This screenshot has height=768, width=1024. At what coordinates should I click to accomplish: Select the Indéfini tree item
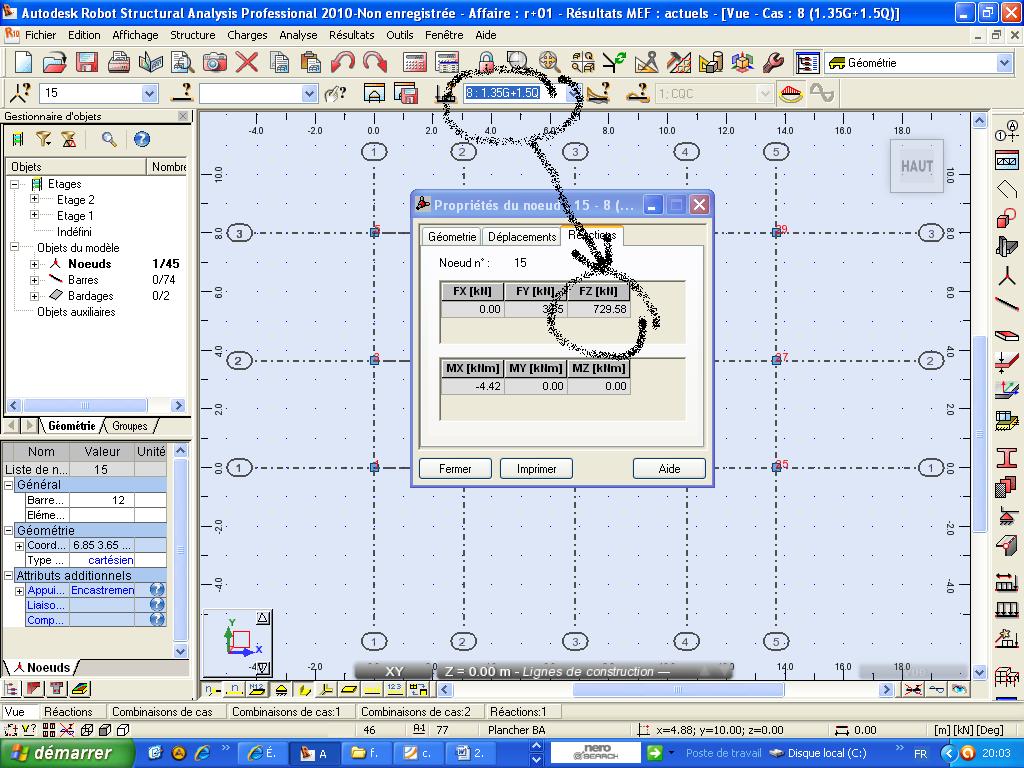[x=74, y=232]
